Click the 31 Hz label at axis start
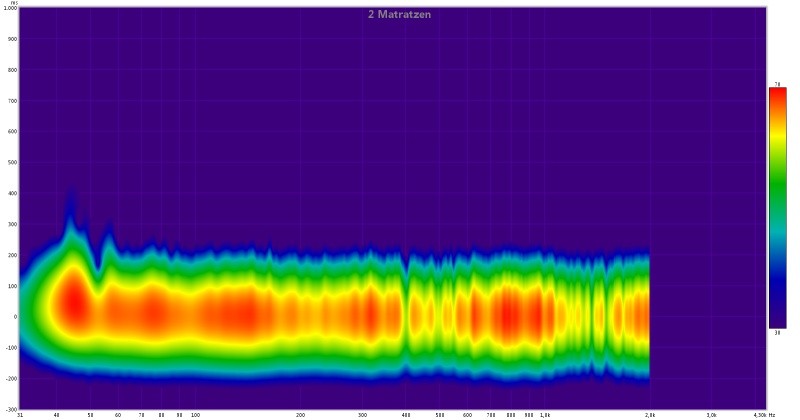 (21, 414)
